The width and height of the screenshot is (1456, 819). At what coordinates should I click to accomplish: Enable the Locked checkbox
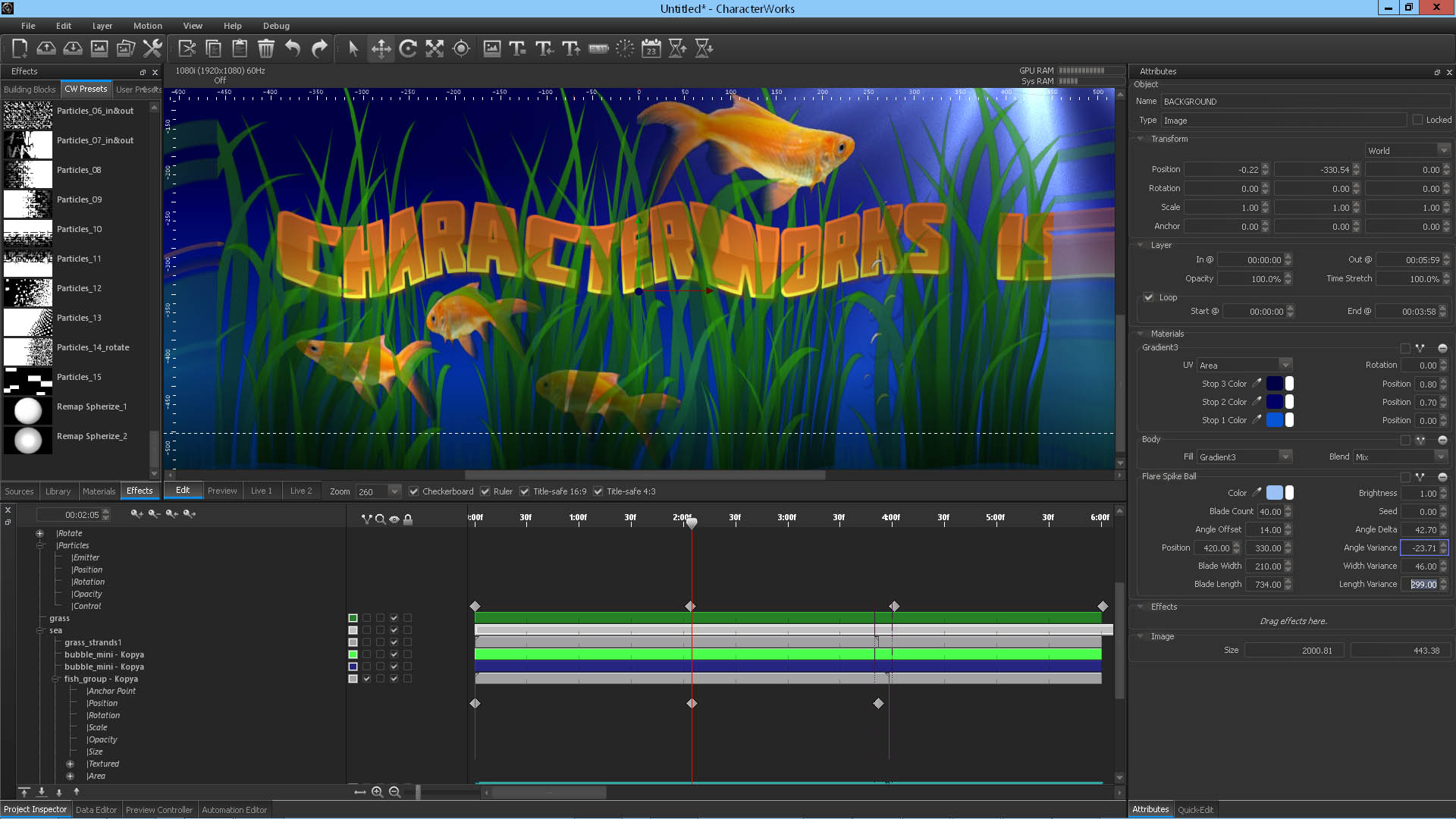[1417, 120]
